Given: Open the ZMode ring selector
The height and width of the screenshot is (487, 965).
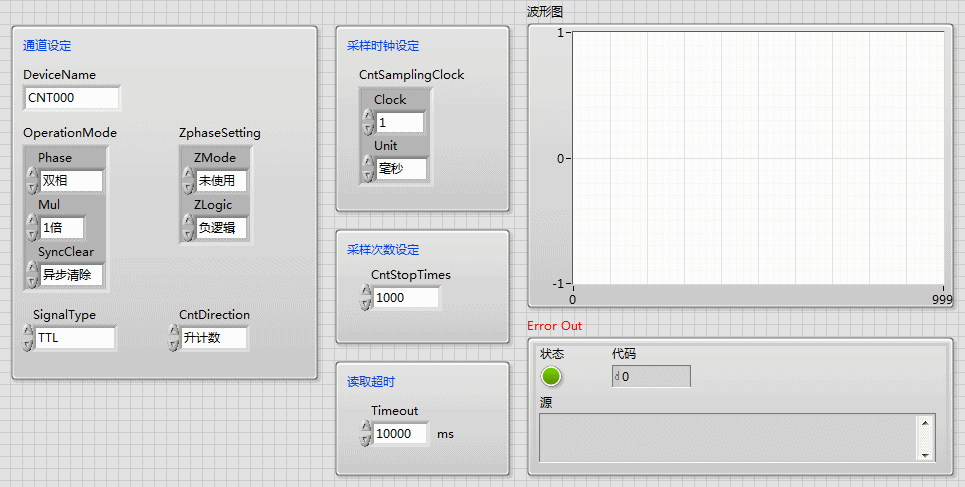Looking at the screenshot, I should pos(221,181).
